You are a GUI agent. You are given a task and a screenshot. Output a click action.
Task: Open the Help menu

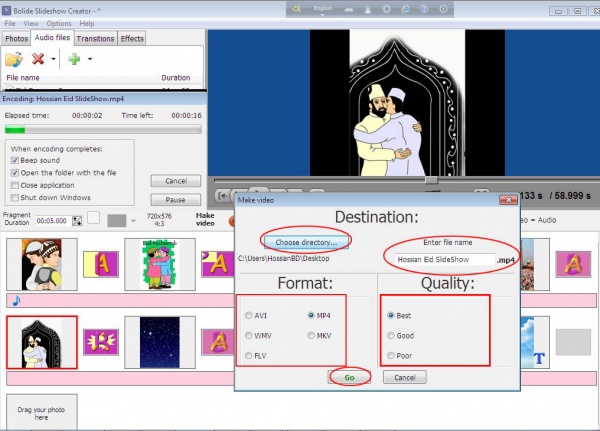(87, 23)
